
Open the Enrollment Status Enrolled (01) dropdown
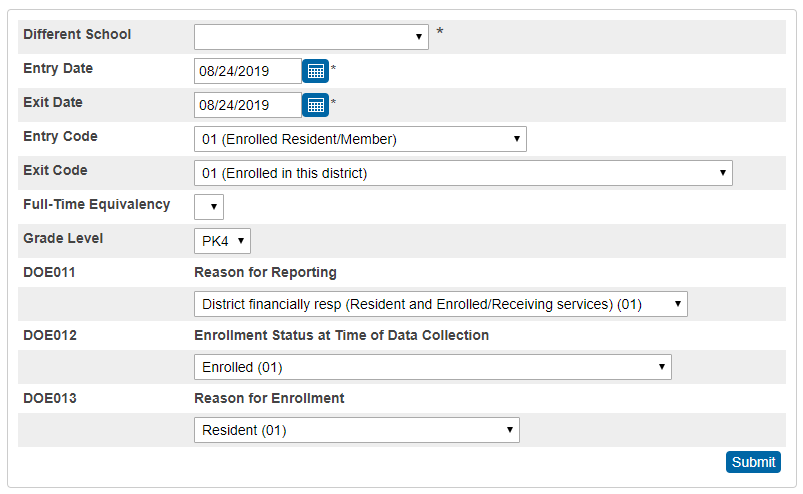click(432, 367)
